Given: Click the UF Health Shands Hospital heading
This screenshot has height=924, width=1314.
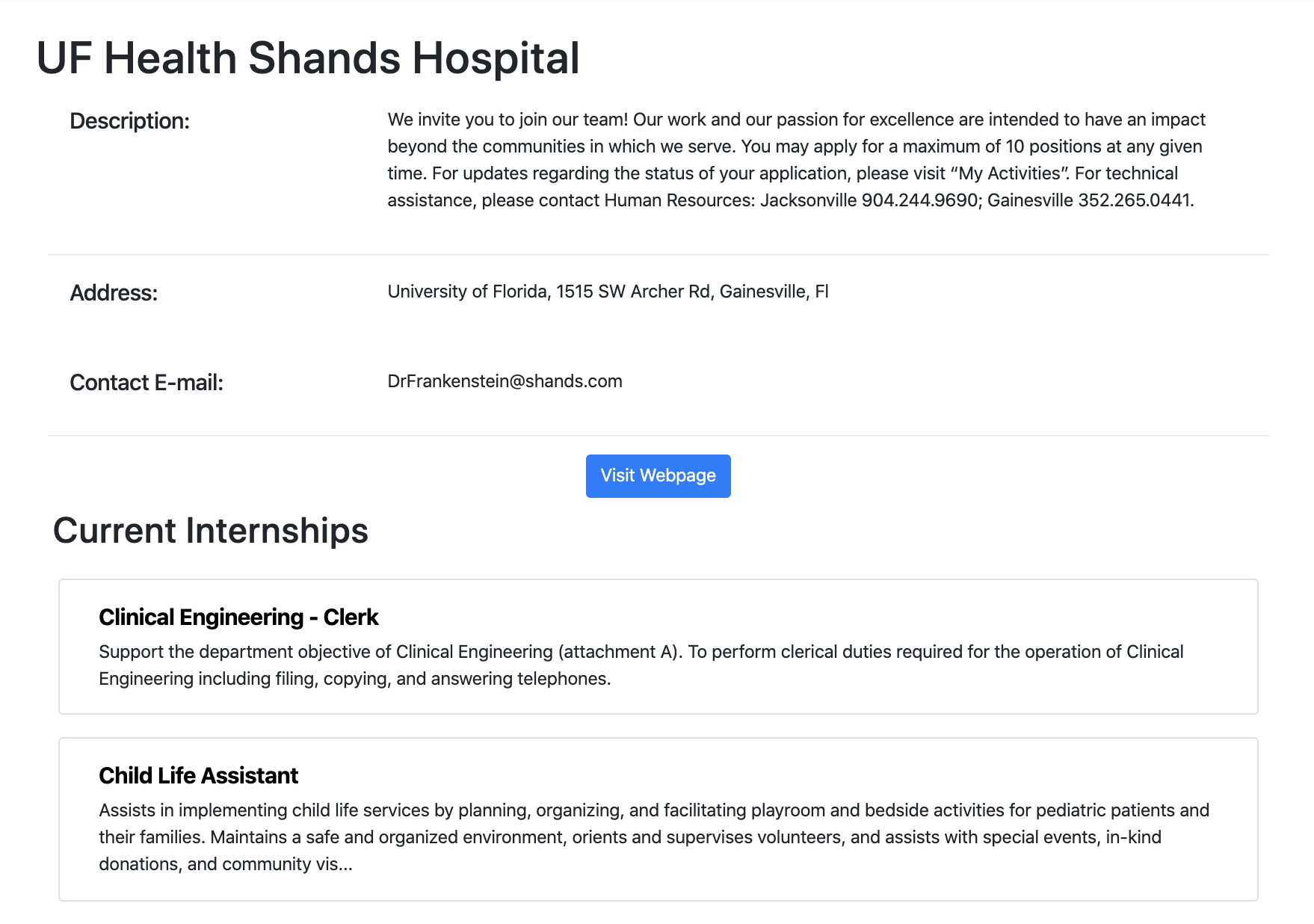Looking at the screenshot, I should click(x=307, y=58).
